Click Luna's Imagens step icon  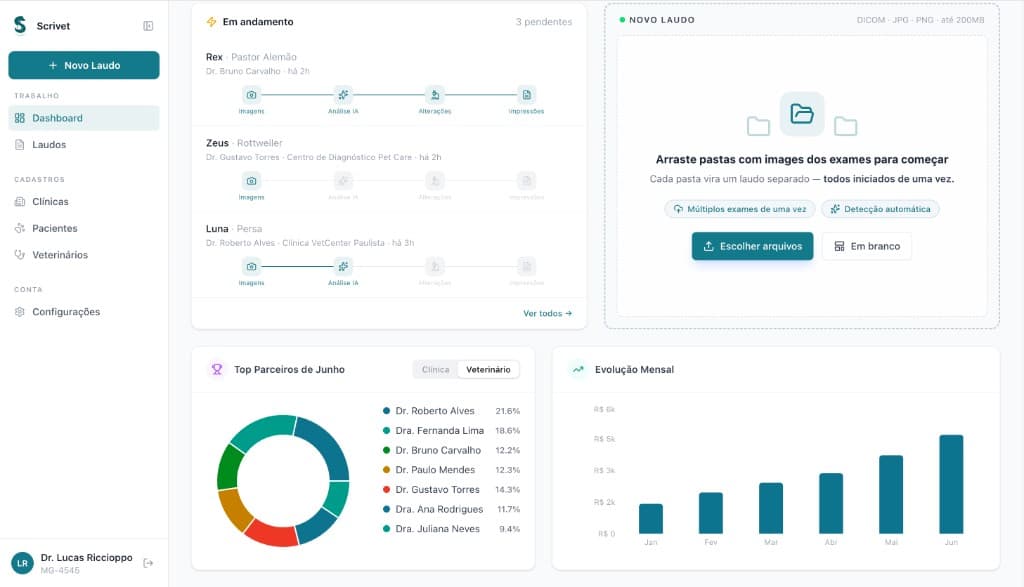[x=251, y=266]
